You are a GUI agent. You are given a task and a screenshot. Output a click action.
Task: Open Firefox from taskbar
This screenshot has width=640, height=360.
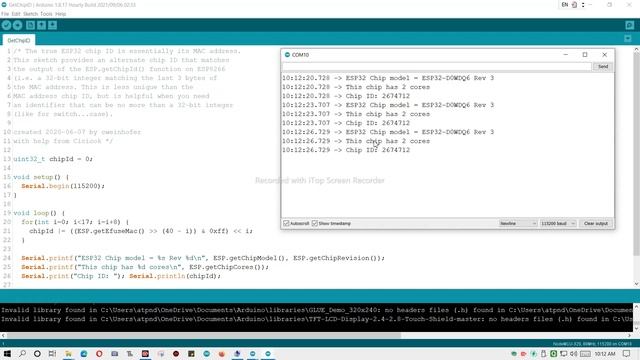[222, 353]
